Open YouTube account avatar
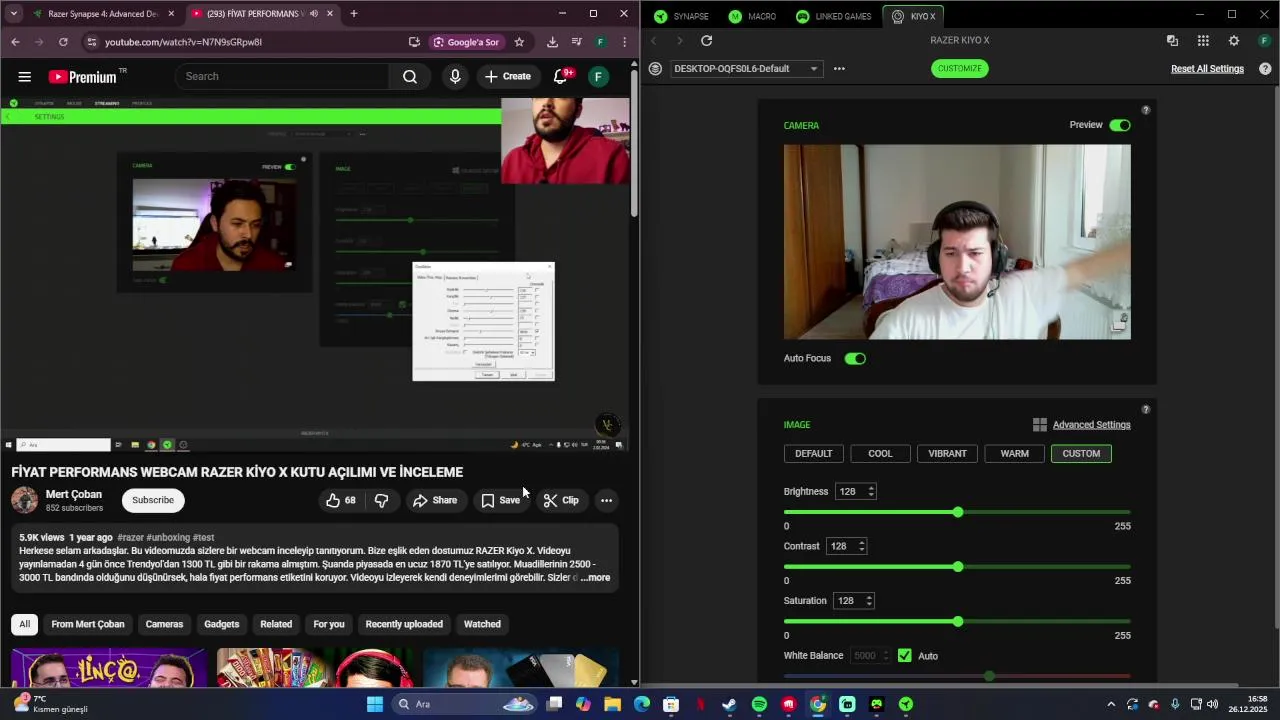1280x720 pixels. (x=598, y=77)
